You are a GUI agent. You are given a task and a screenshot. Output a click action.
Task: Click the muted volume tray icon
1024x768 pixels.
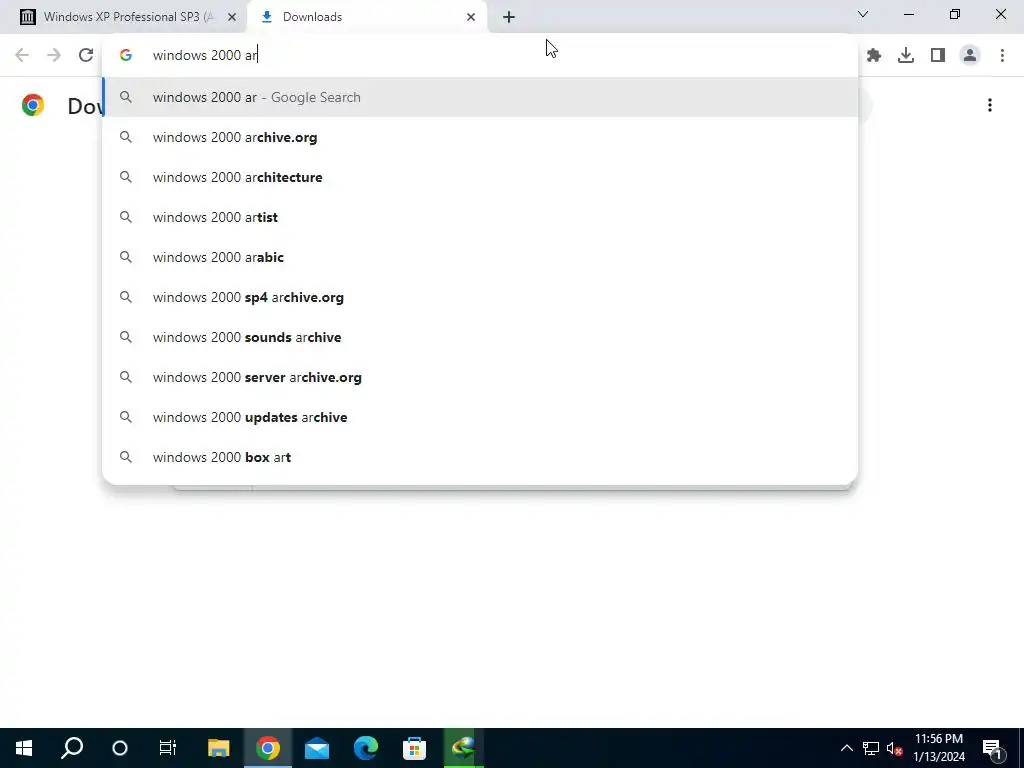[x=894, y=748]
